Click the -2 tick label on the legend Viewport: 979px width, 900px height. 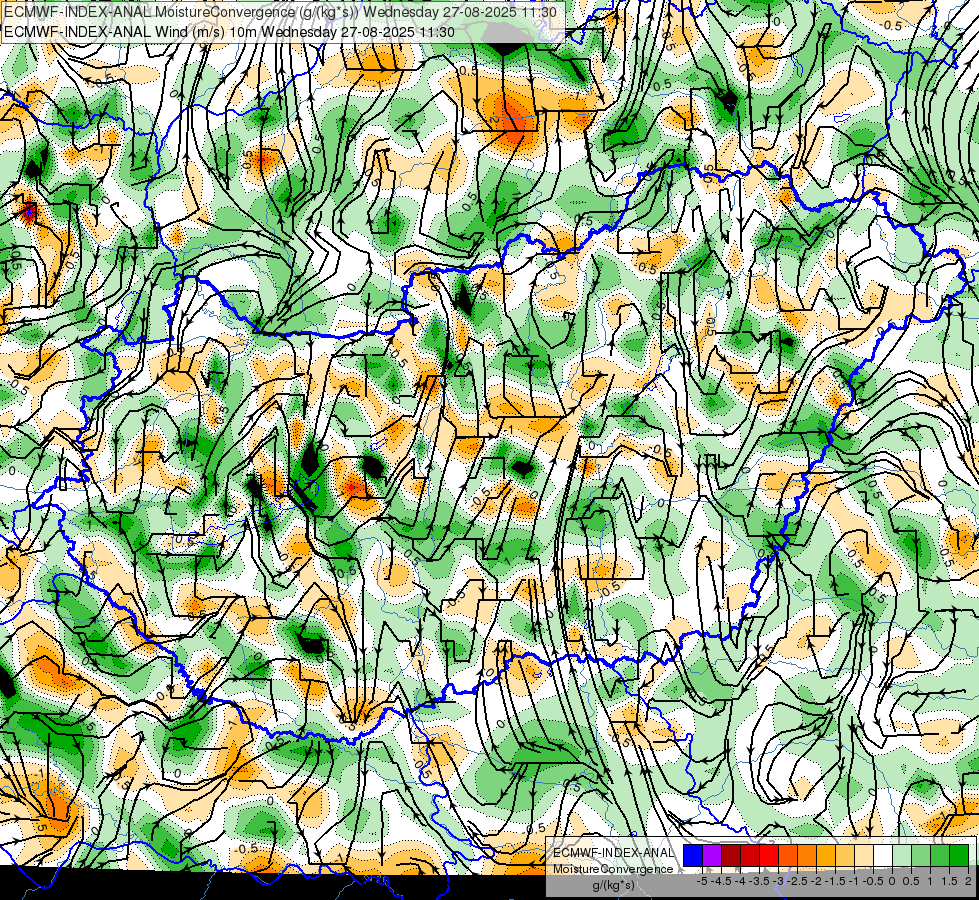click(815, 881)
